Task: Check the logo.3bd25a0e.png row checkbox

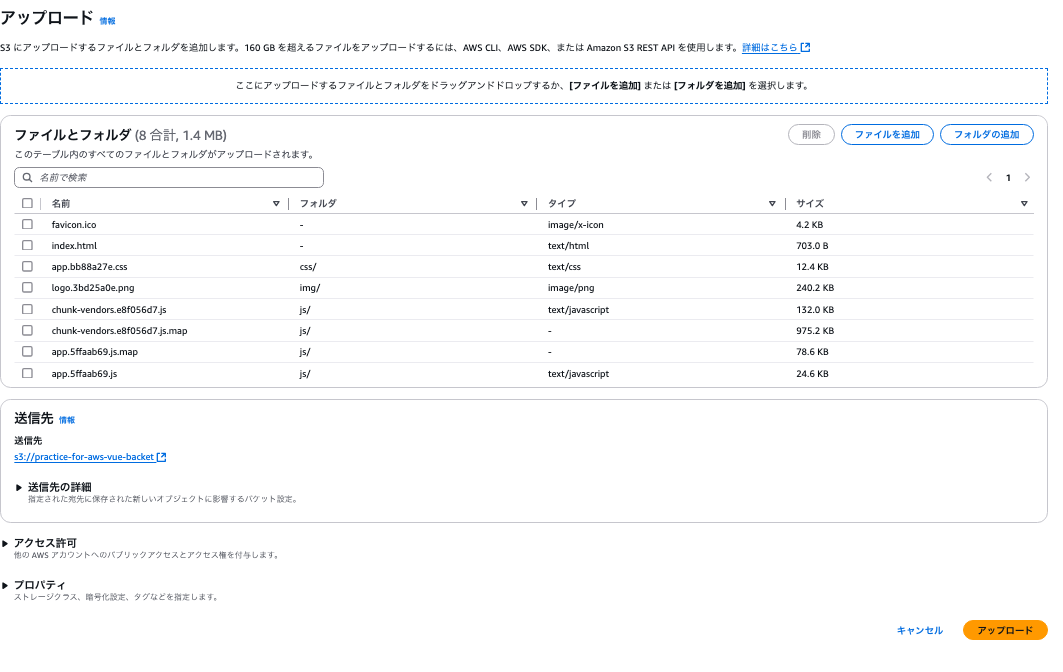Action: pyautogui.click(x=27, y=288)
